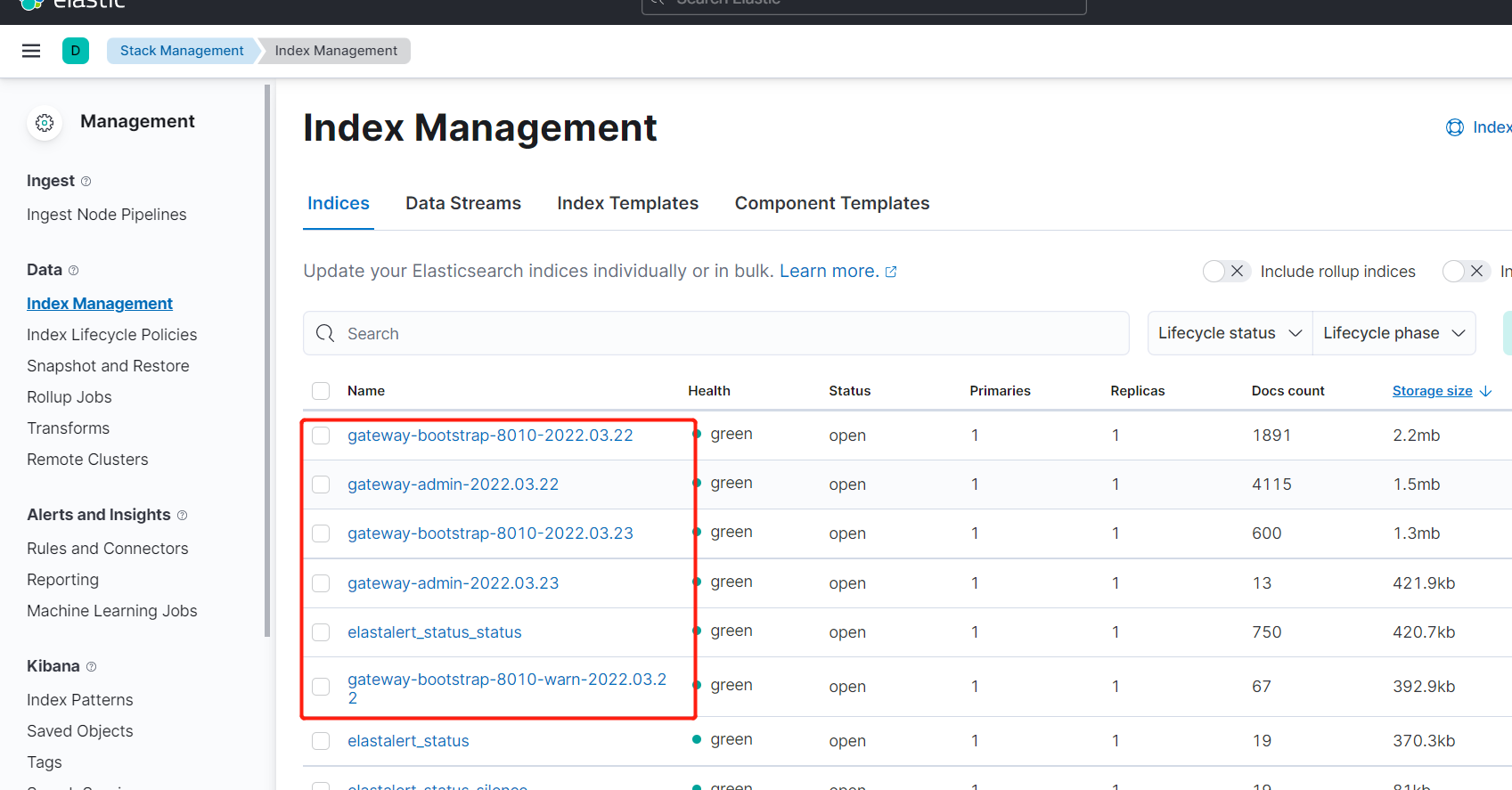Check the gateway-admin-2022.03.23 row checkbox
Viewport: 1512px width, 790px height.
(x=321, y=583)
